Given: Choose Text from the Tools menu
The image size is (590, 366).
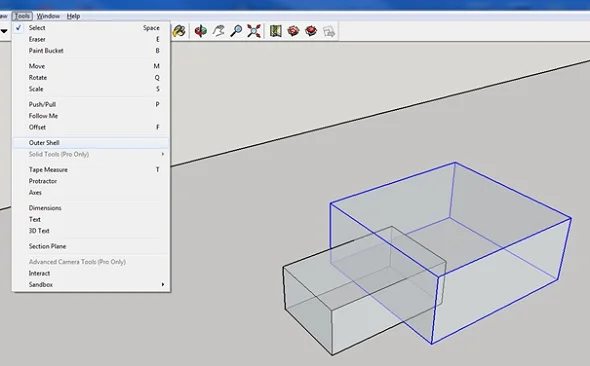Looking at the screenshot, I should pos(91,219).
